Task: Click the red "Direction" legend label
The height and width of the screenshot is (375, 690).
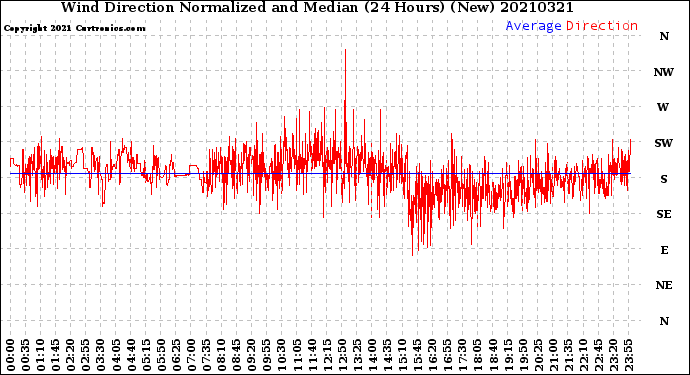Action: tap(602, 26)
